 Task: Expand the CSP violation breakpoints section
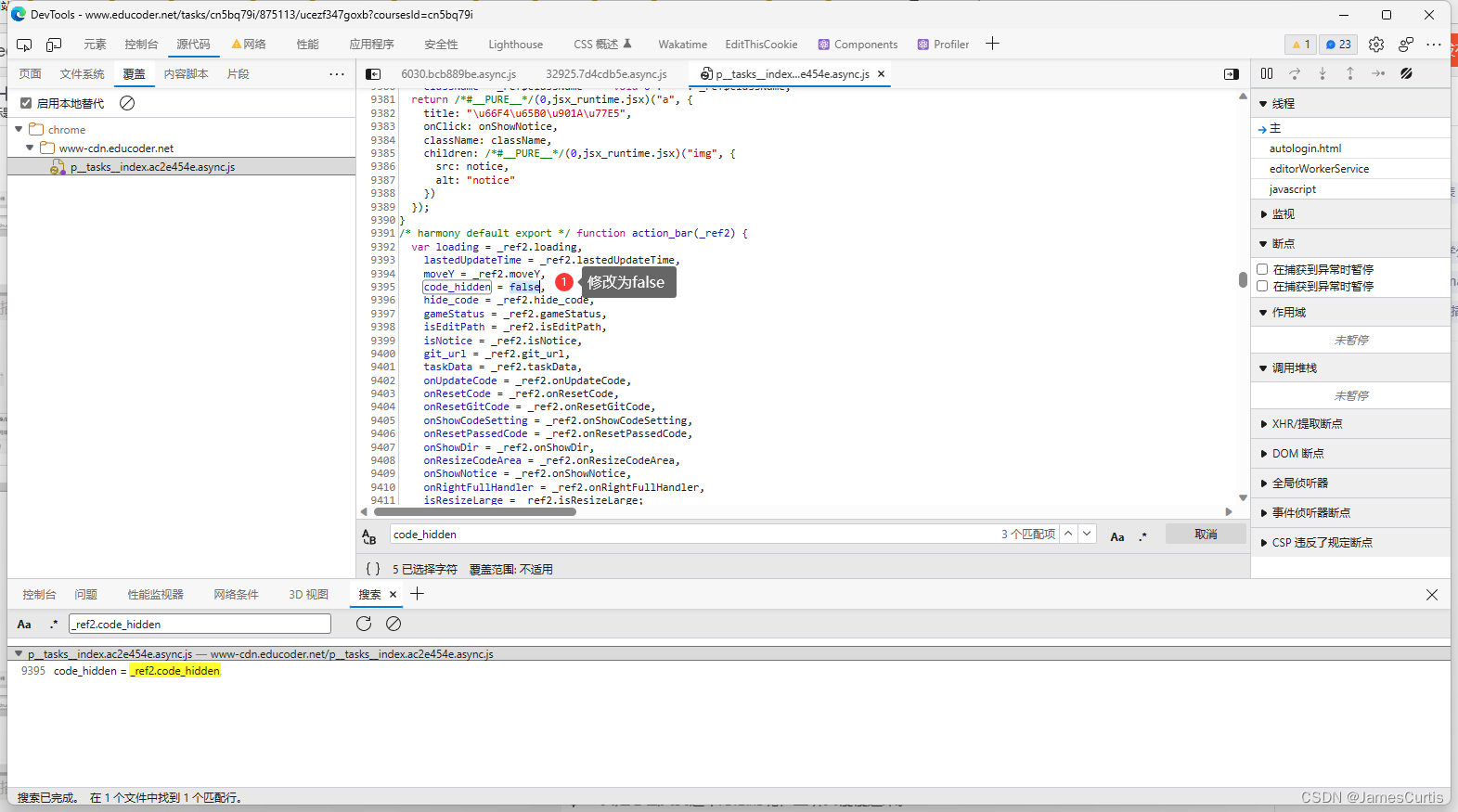click(x=1263, y=543)
